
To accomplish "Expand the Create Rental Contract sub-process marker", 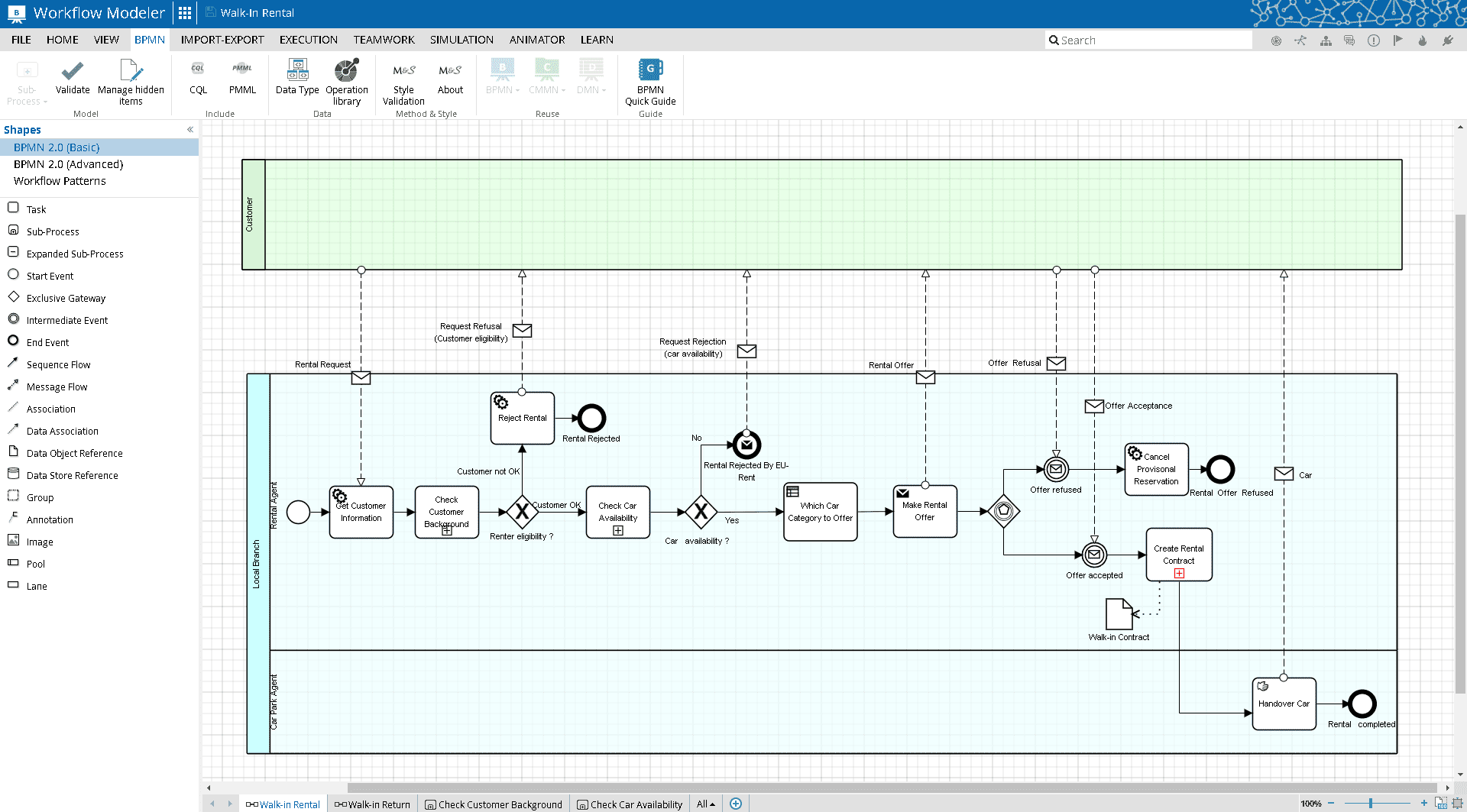I will pyautogui.click(x=1179, y=573).
